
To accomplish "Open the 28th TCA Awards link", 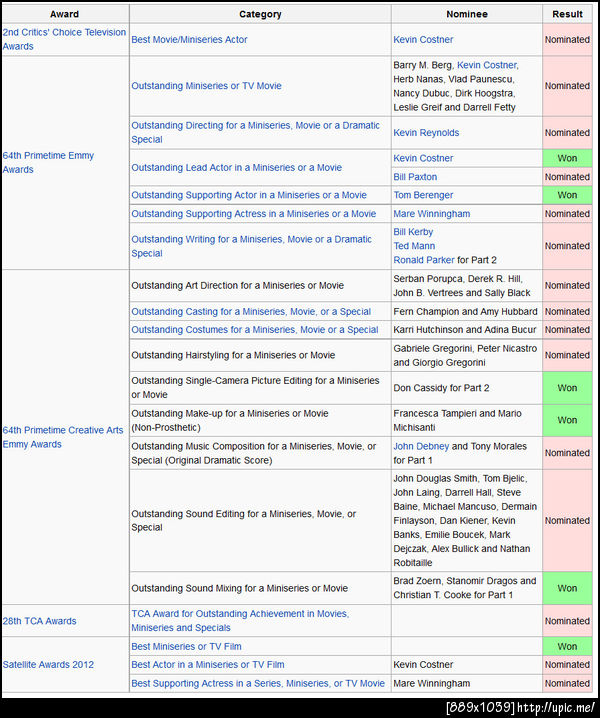I will (x=39, y=621).
